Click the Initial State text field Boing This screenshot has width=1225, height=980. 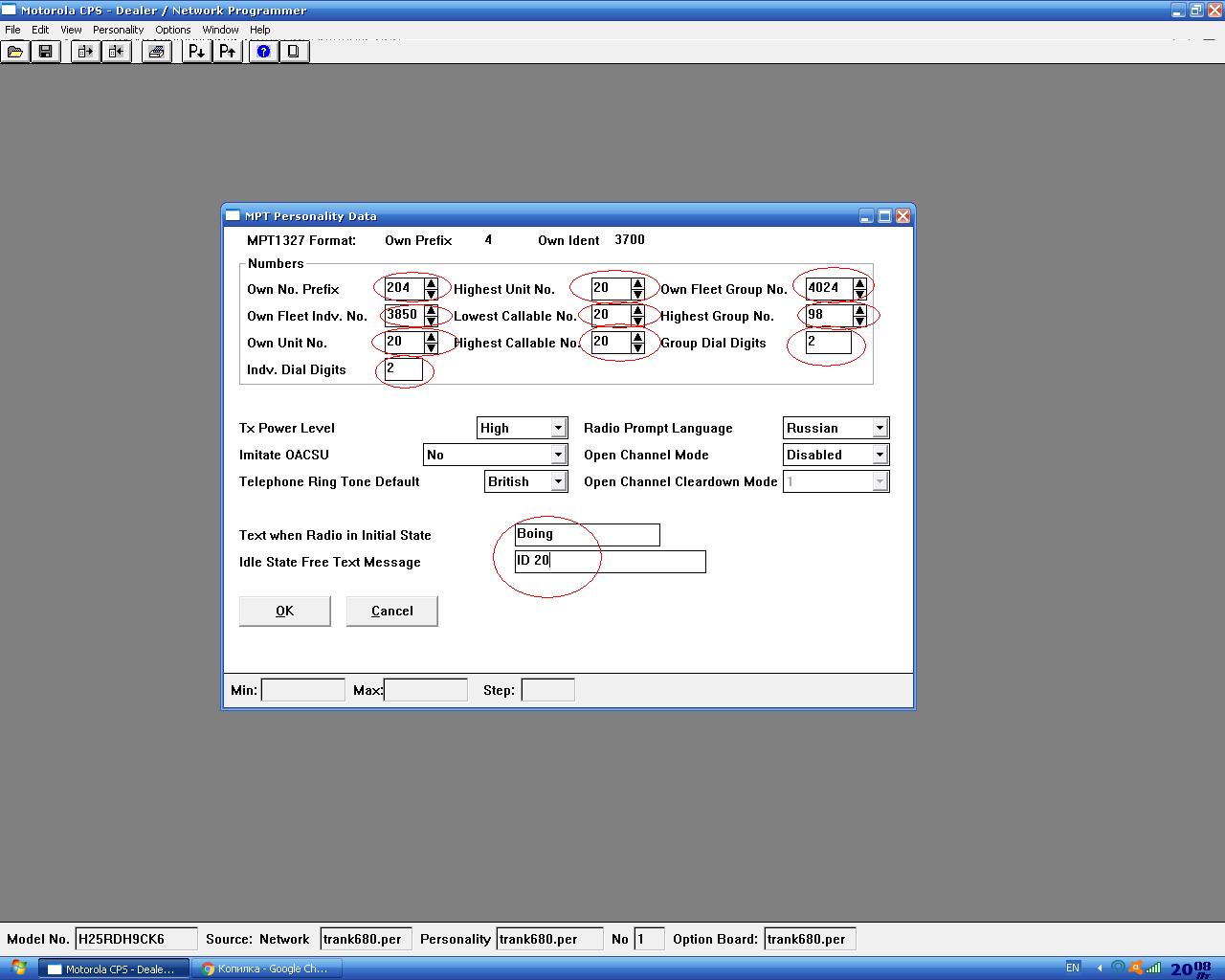(x=587, y=535)
